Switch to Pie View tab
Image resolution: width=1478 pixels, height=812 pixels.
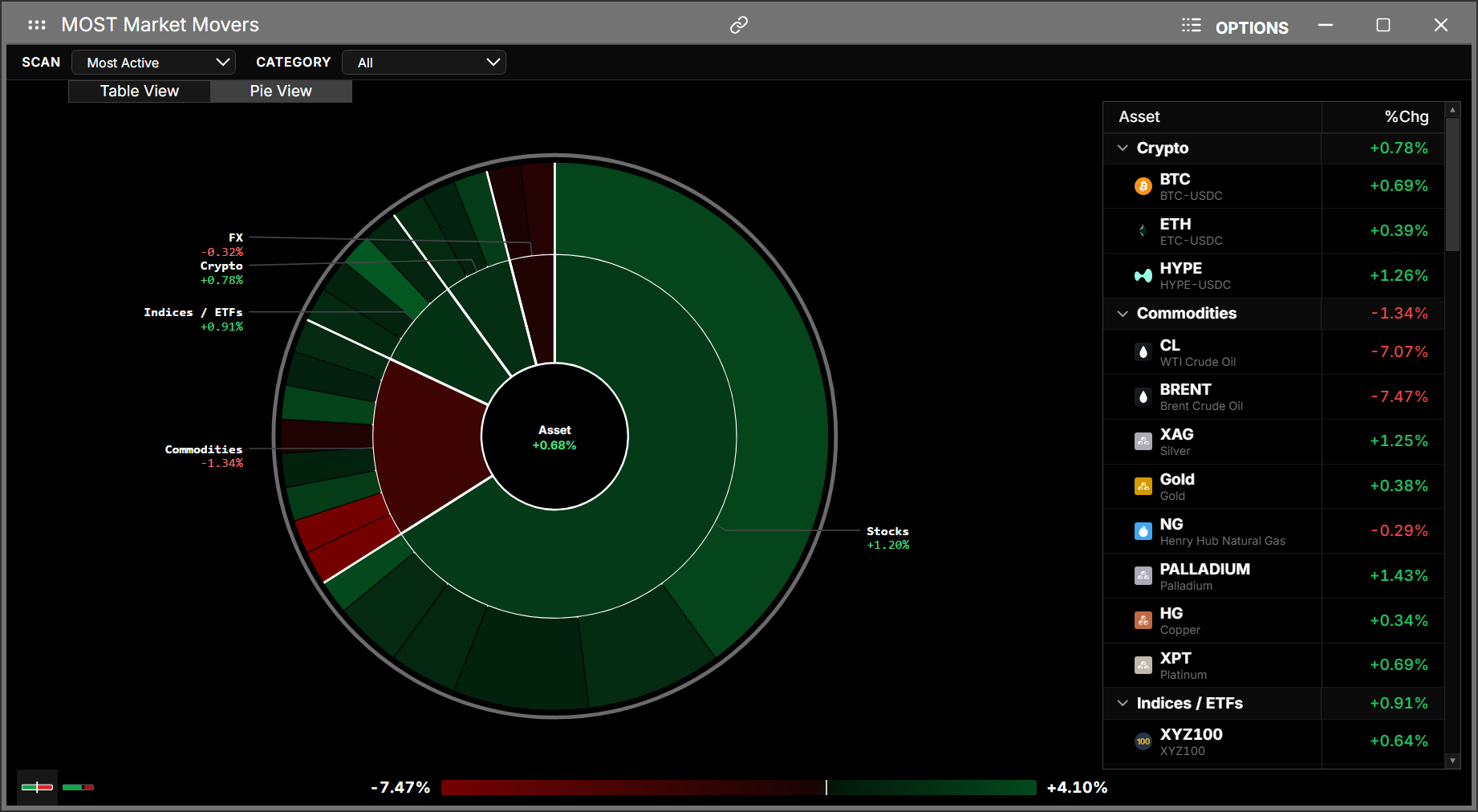coord(281,91)
